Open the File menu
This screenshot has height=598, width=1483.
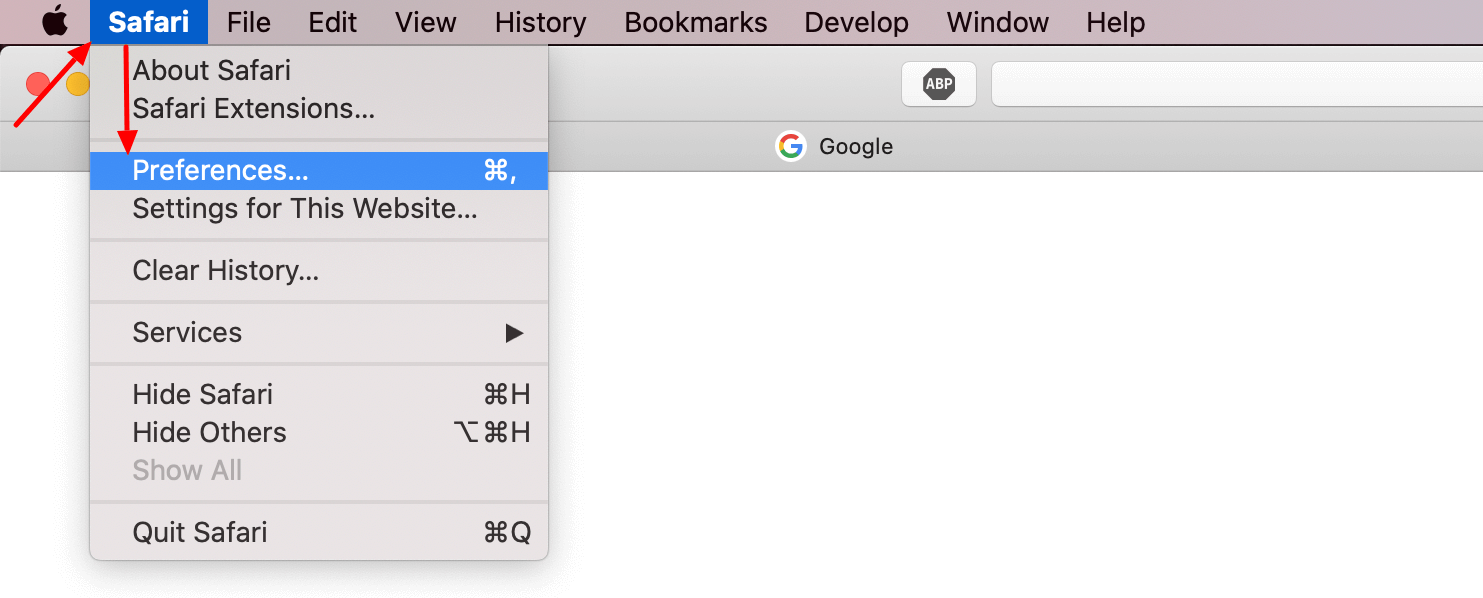pyautogui.click(x=249, y=22)
